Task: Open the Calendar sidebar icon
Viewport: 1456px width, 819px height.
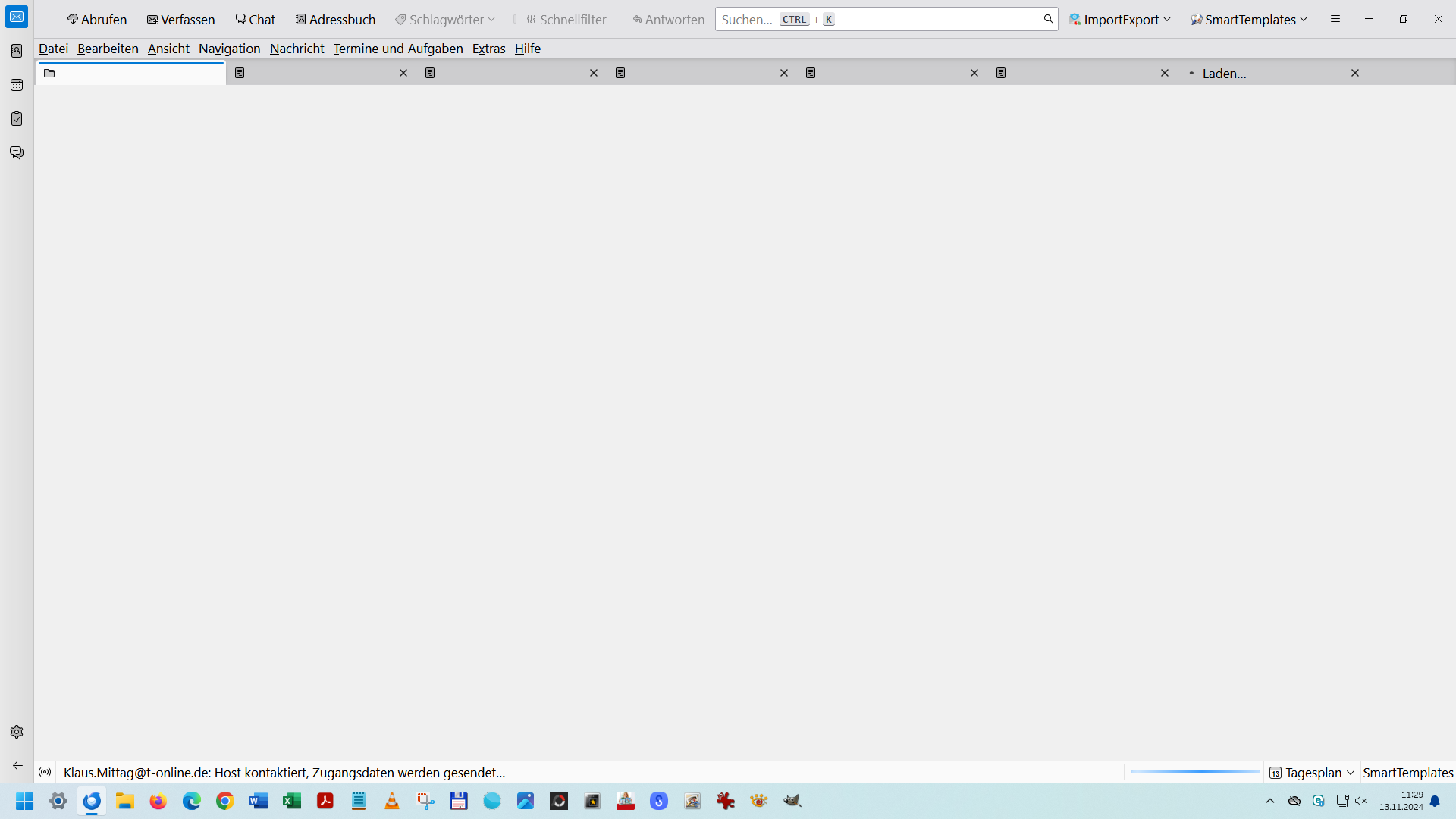Action: tap(17, 85)
